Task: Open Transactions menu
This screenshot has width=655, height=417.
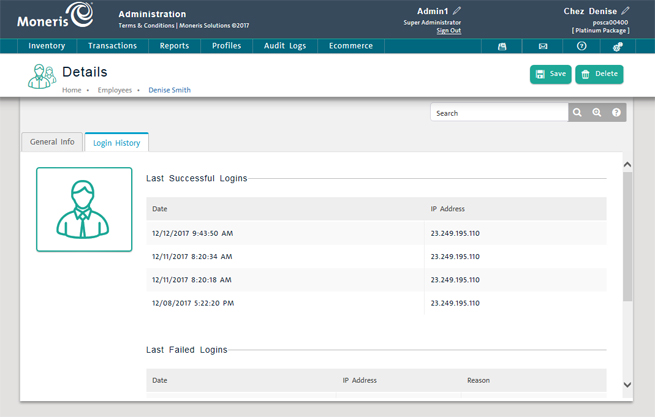Action: pos(112,46)
